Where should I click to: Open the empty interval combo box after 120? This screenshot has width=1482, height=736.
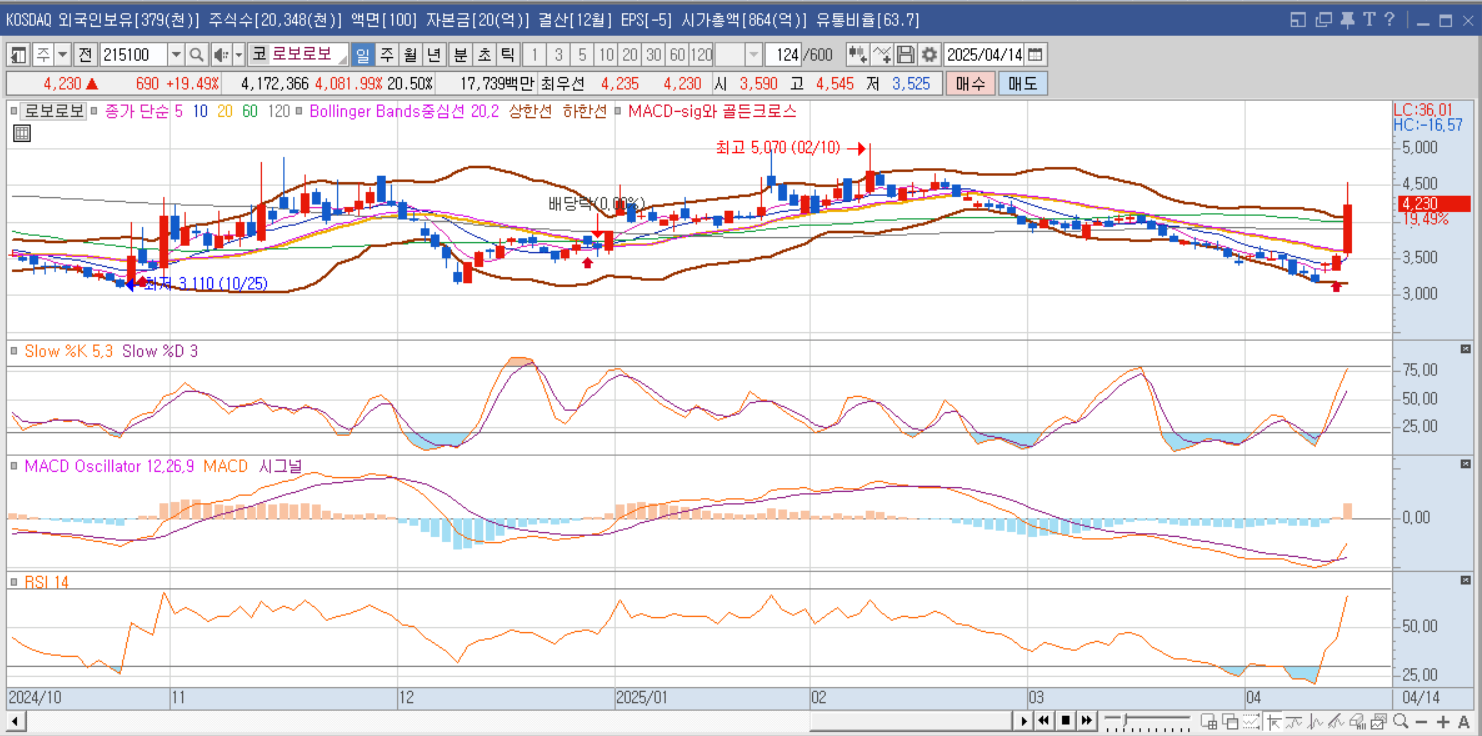click(x=739, y=55)
